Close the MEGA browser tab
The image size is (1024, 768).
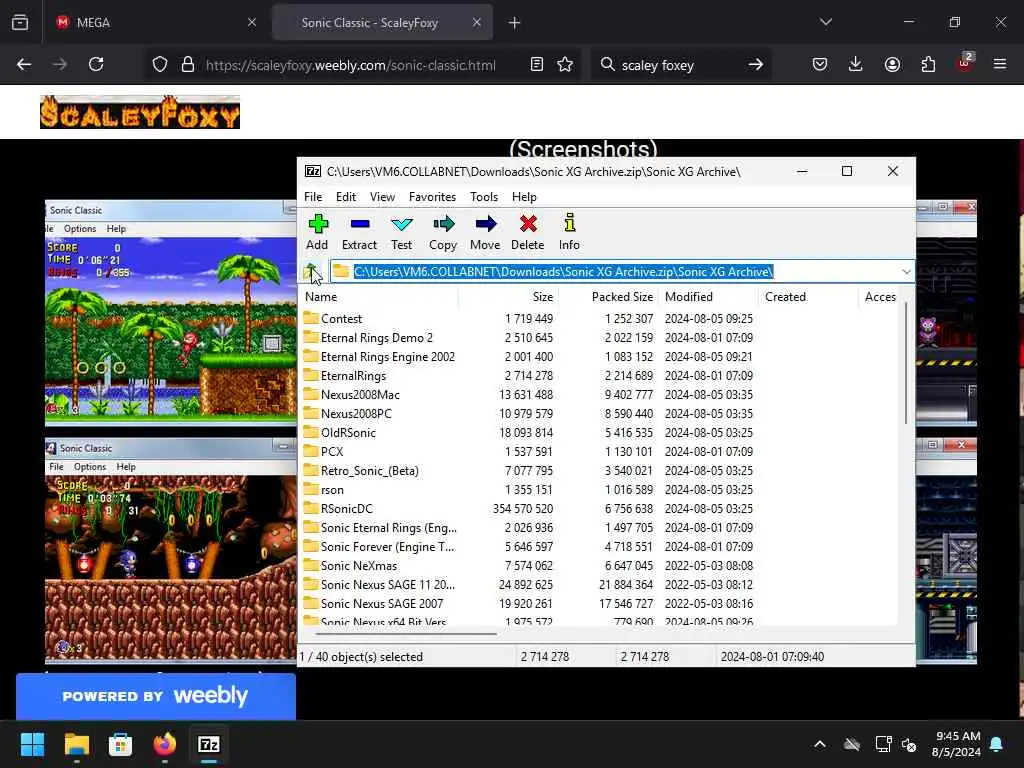coord(252,22)
